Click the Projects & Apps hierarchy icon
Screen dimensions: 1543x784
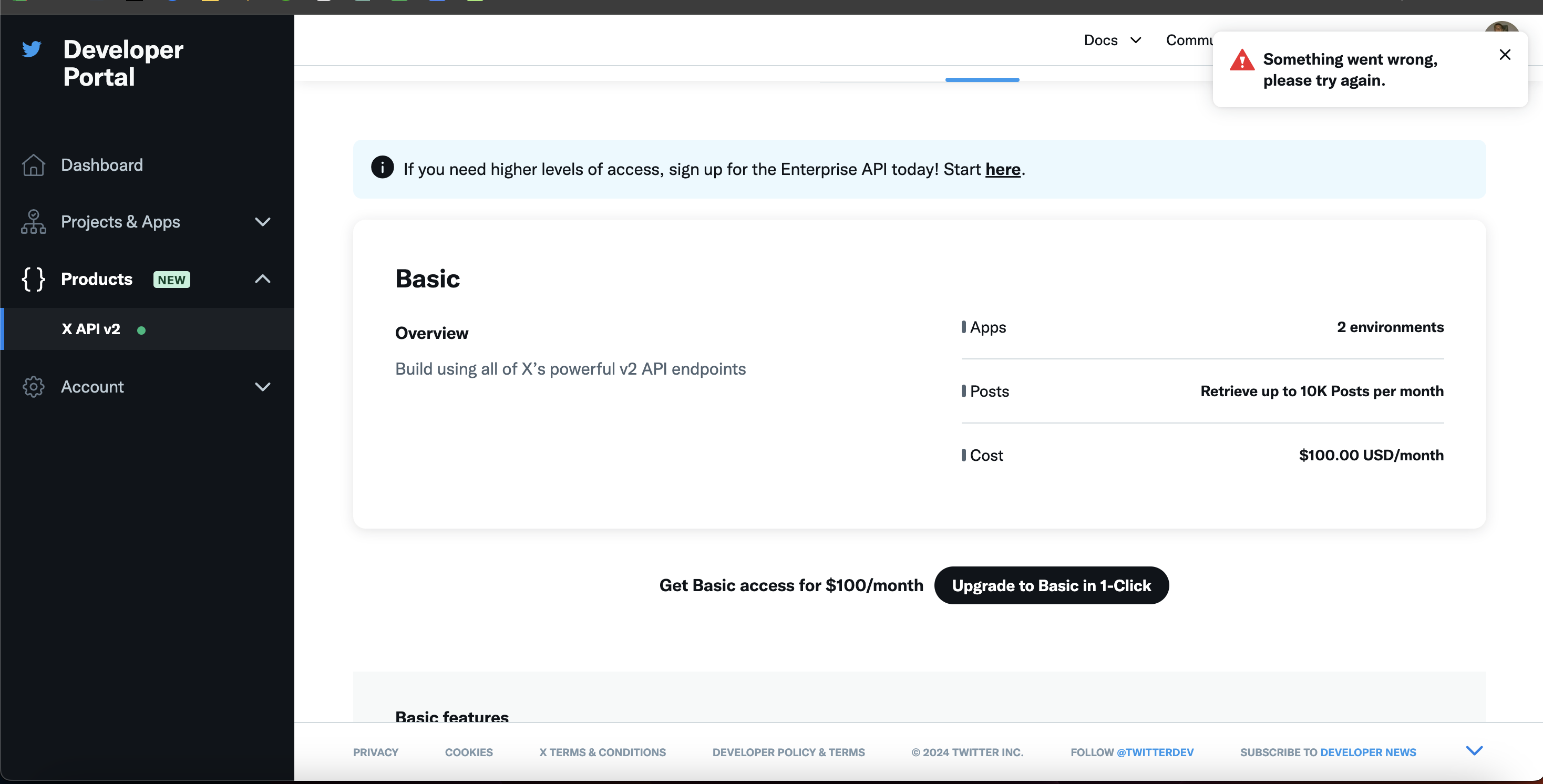33,222
